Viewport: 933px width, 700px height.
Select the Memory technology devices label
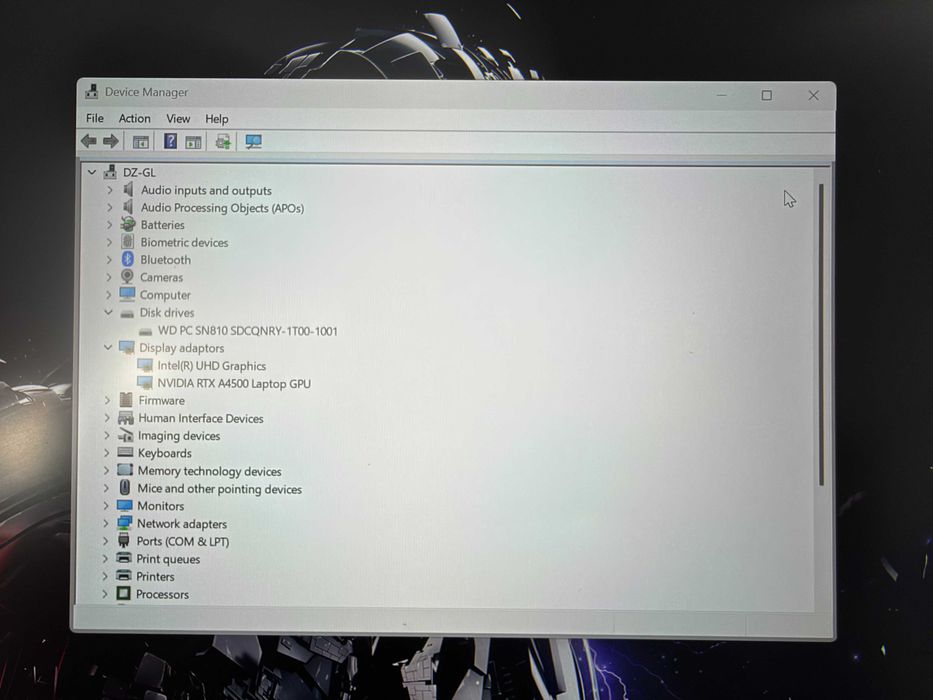(209, 471)
